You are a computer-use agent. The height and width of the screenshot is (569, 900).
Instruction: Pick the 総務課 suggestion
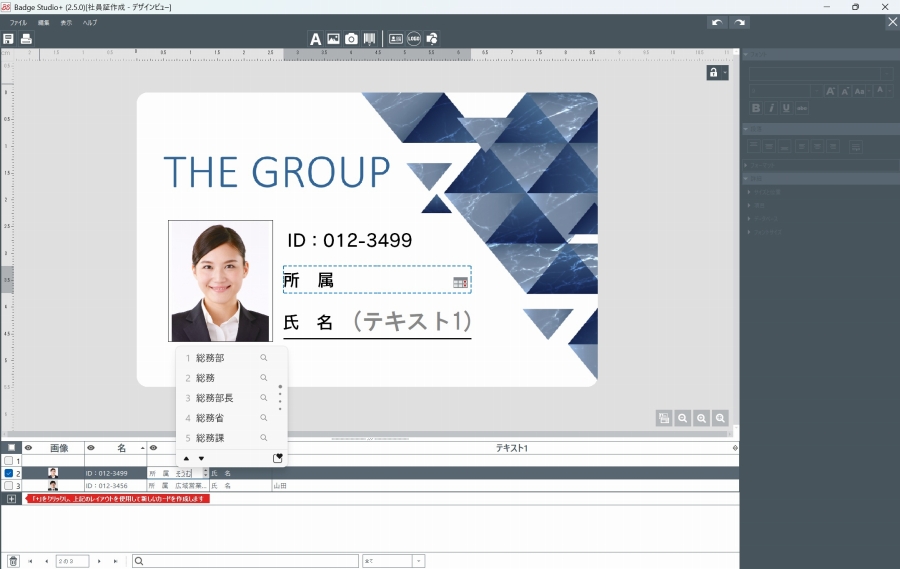(210, 438)
